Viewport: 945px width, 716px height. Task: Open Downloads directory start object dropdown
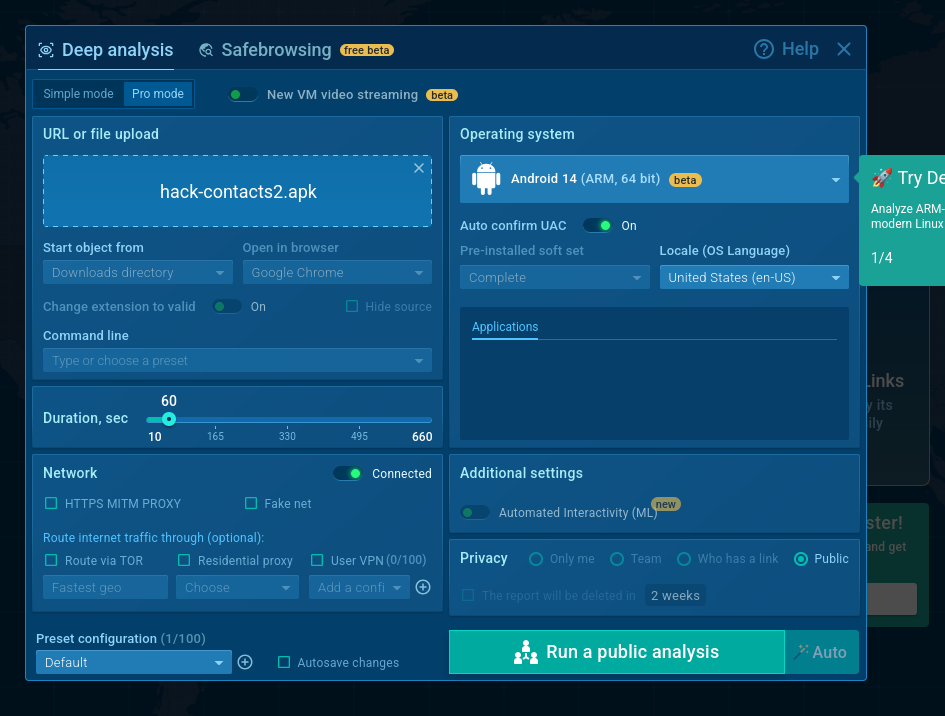pyautogui.click(x=137, y=272)
